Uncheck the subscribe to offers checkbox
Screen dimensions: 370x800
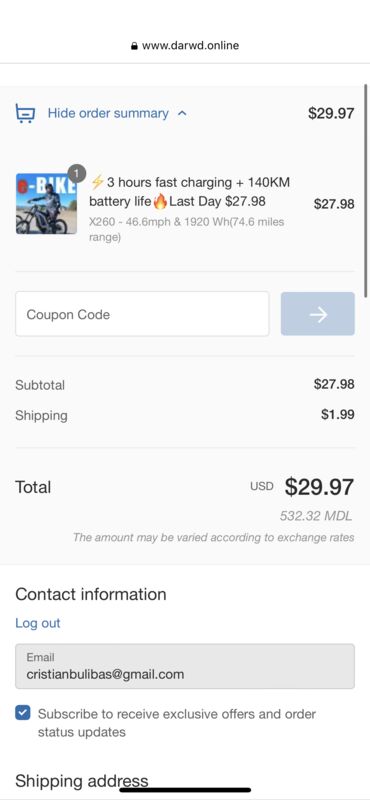(x=23, y=713)
